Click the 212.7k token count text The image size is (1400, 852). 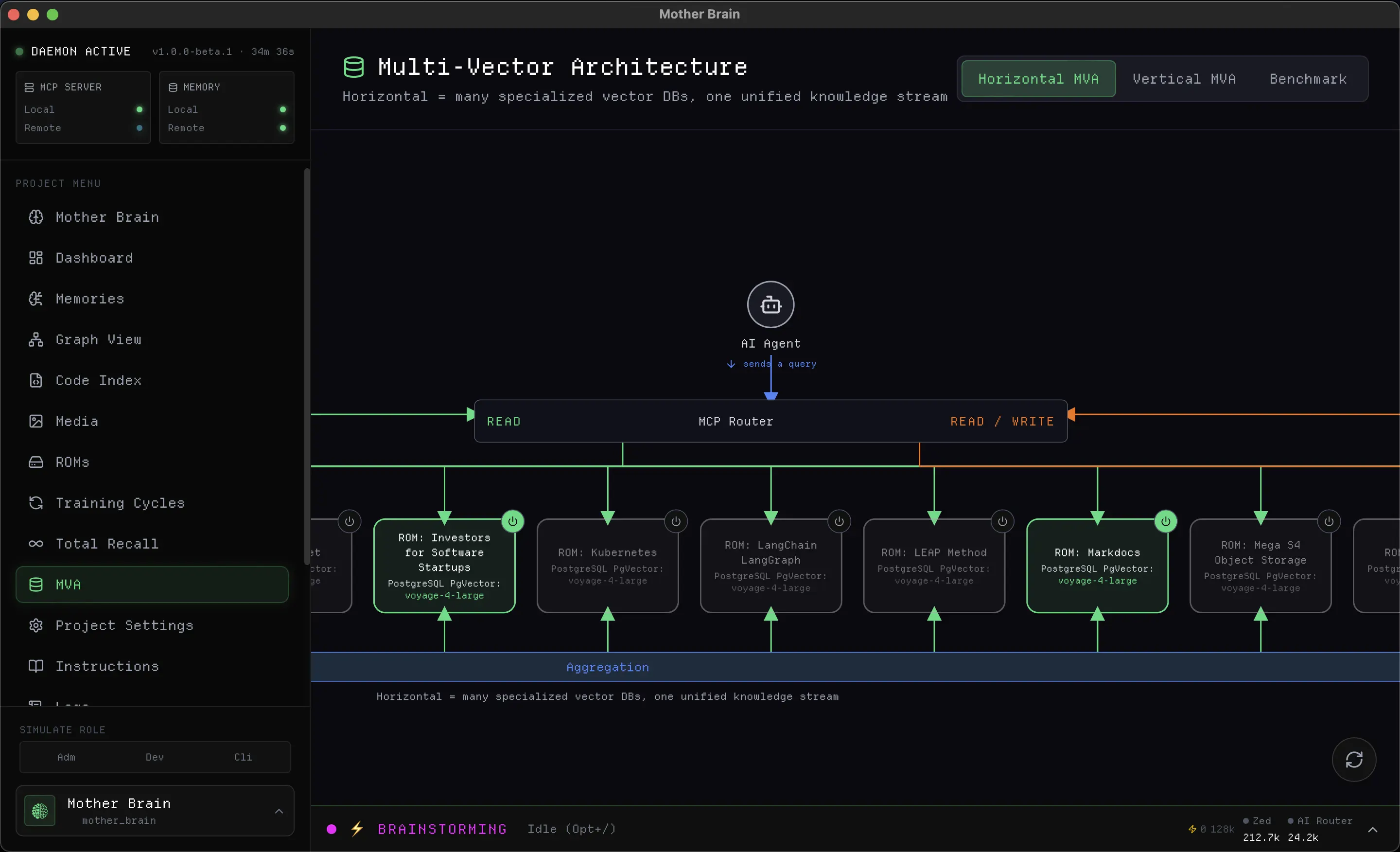[1261, 837]
